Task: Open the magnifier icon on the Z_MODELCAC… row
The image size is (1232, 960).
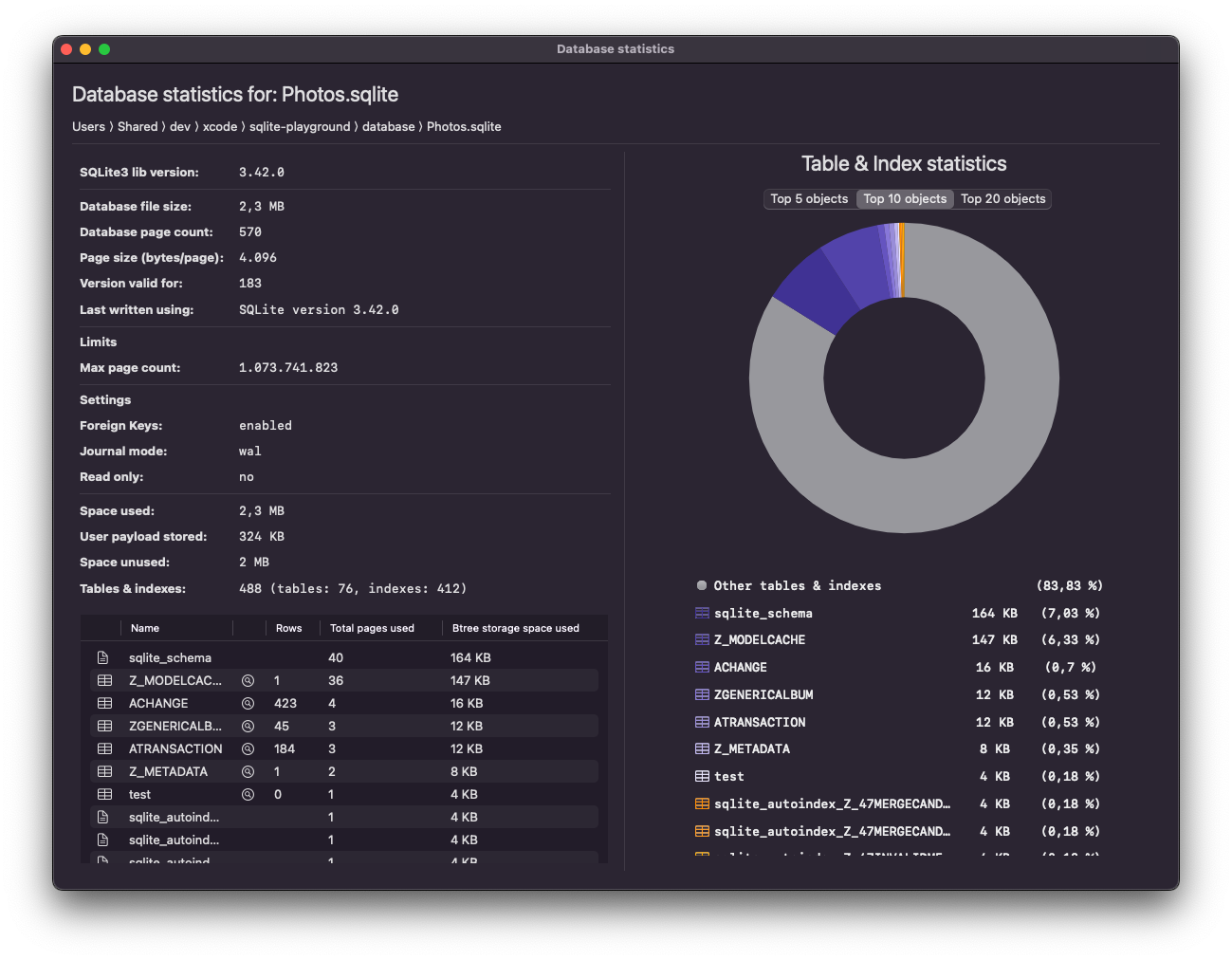Action: 248,680
